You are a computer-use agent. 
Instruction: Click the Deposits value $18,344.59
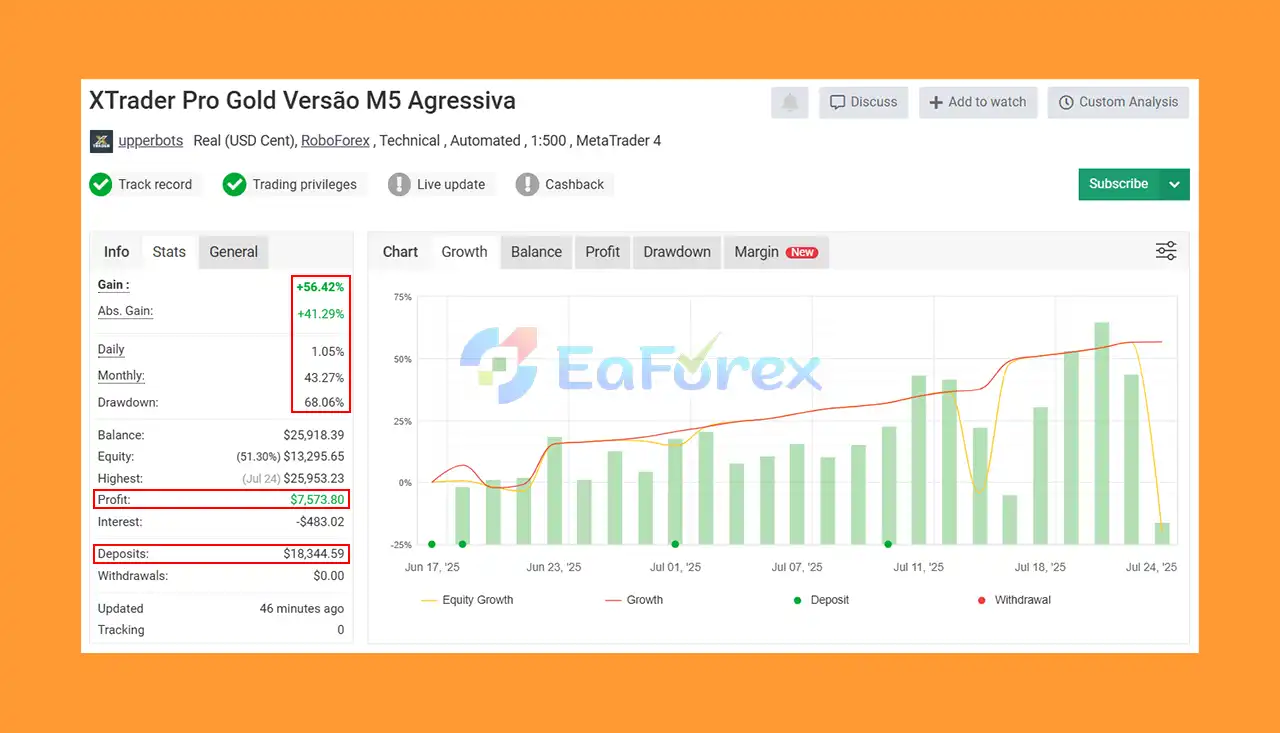314,554
